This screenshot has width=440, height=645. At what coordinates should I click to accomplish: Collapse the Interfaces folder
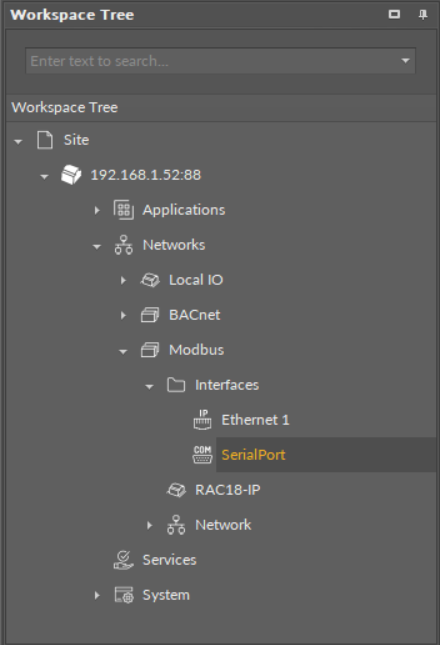(x=149, y=386)
